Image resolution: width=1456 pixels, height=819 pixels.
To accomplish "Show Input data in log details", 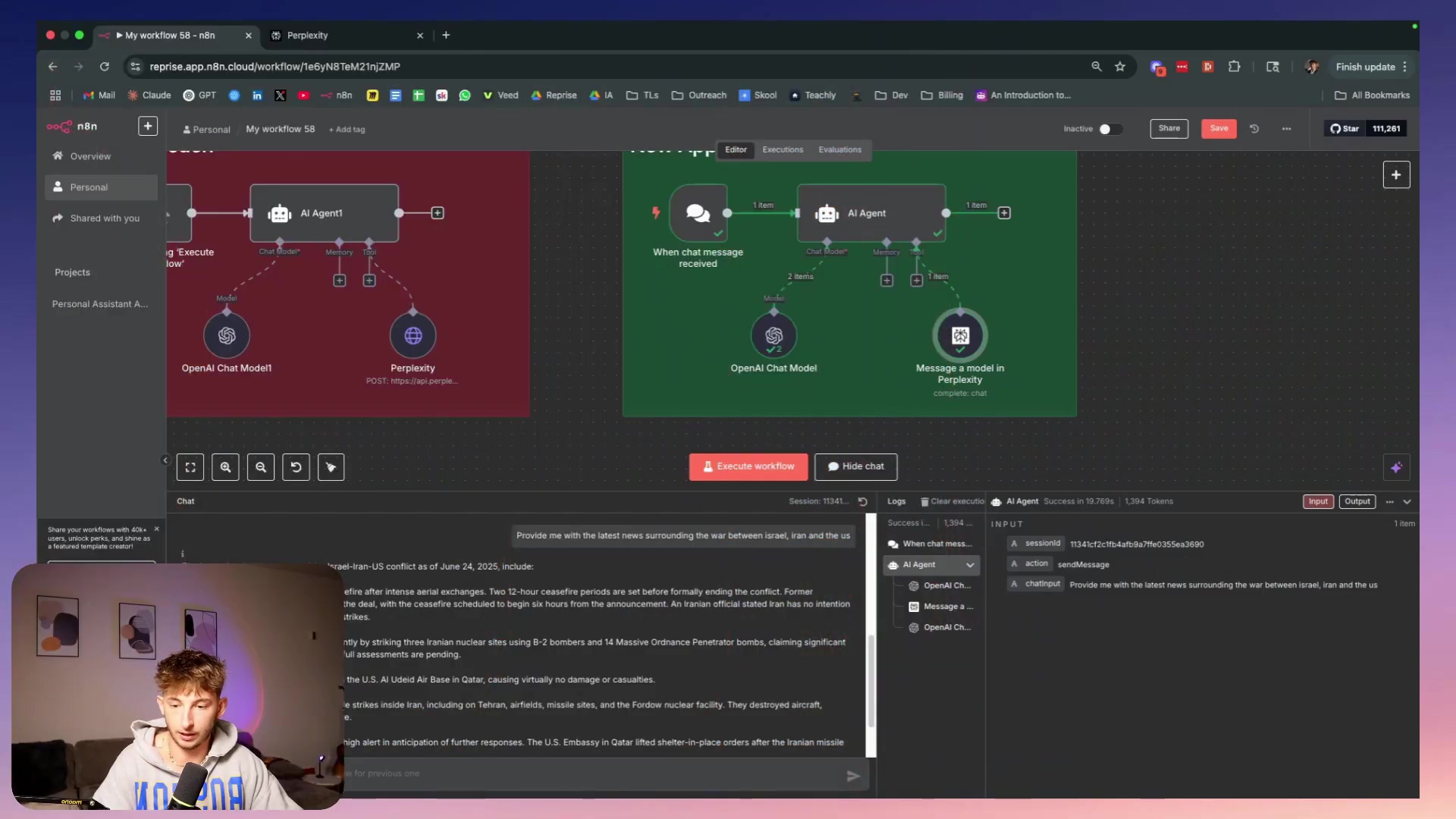I will tap(1318, 502).
